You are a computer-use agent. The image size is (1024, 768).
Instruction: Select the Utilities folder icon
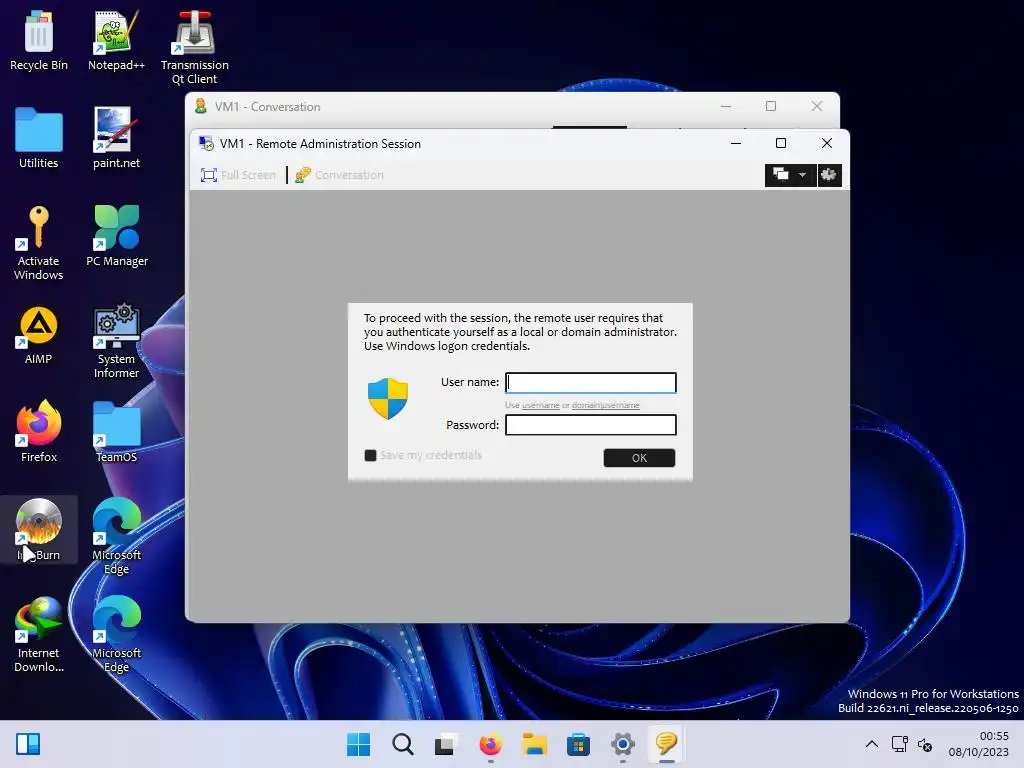click(39, 138)
